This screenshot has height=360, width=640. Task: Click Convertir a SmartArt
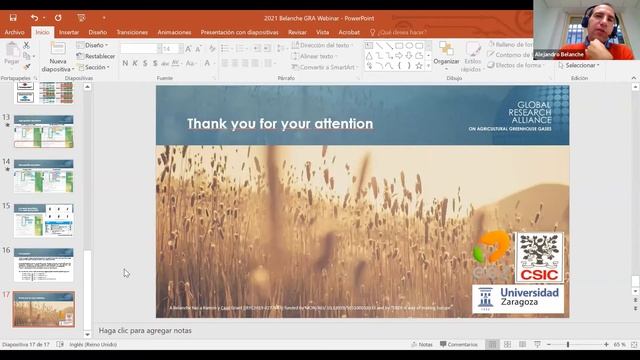(324, 67)
